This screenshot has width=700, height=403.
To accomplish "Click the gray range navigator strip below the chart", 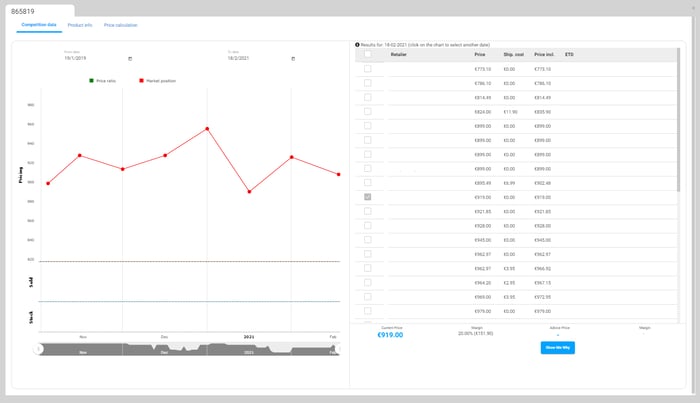I will [189, 349].
